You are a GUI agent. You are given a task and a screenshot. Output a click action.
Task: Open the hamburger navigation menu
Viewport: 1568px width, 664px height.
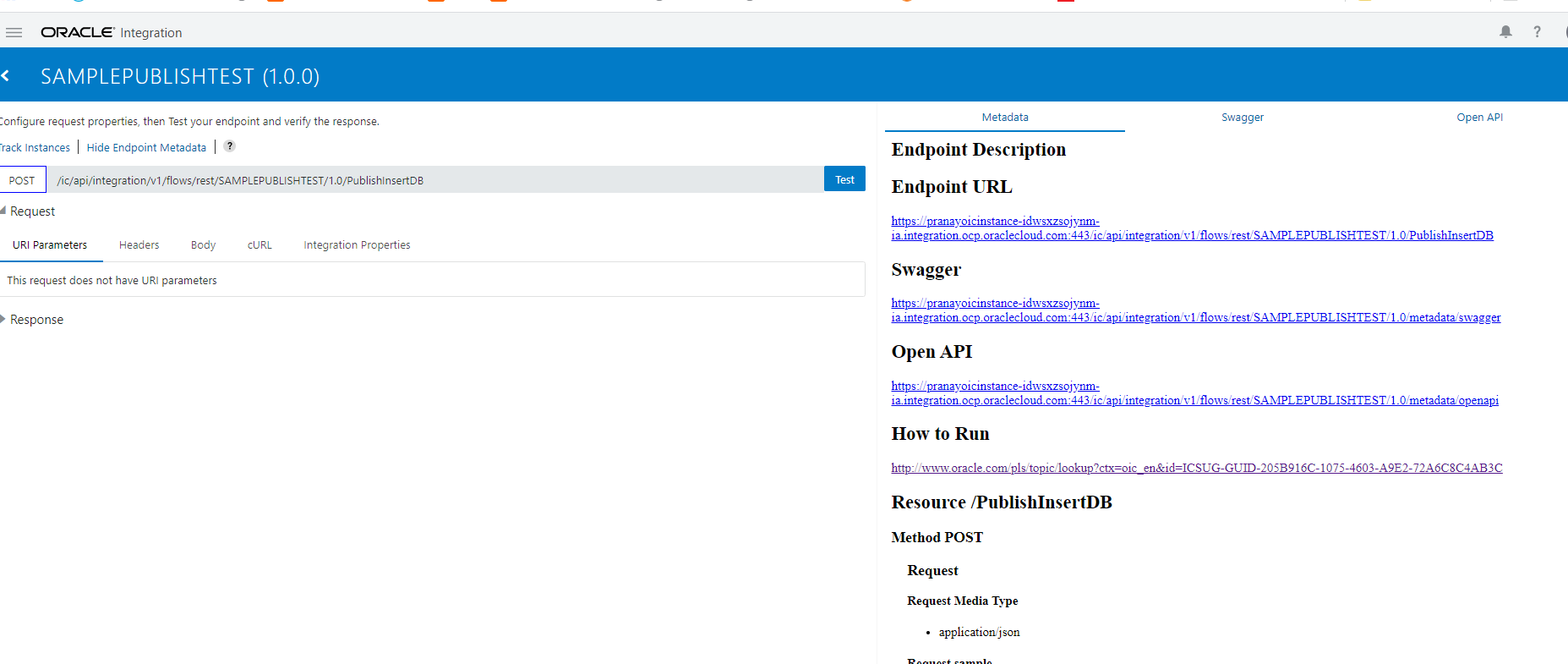point(14,33)
